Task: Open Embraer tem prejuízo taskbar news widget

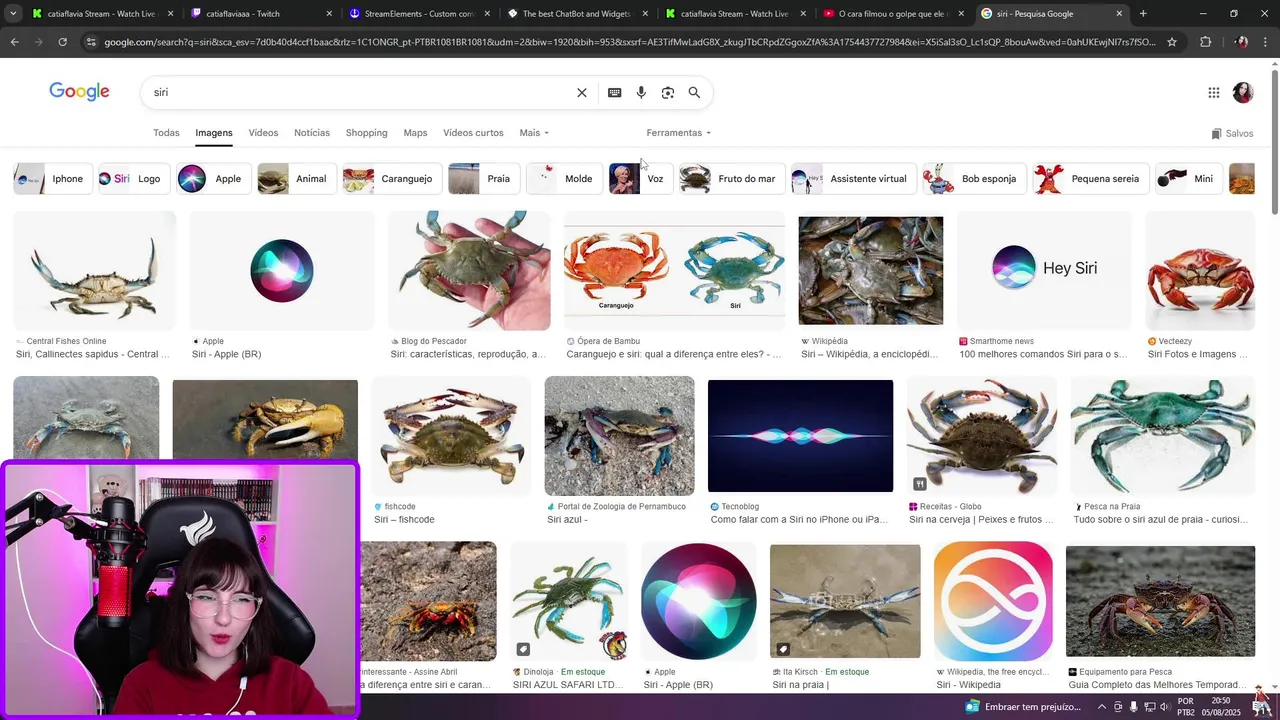Action: (x=1024, y=707)
